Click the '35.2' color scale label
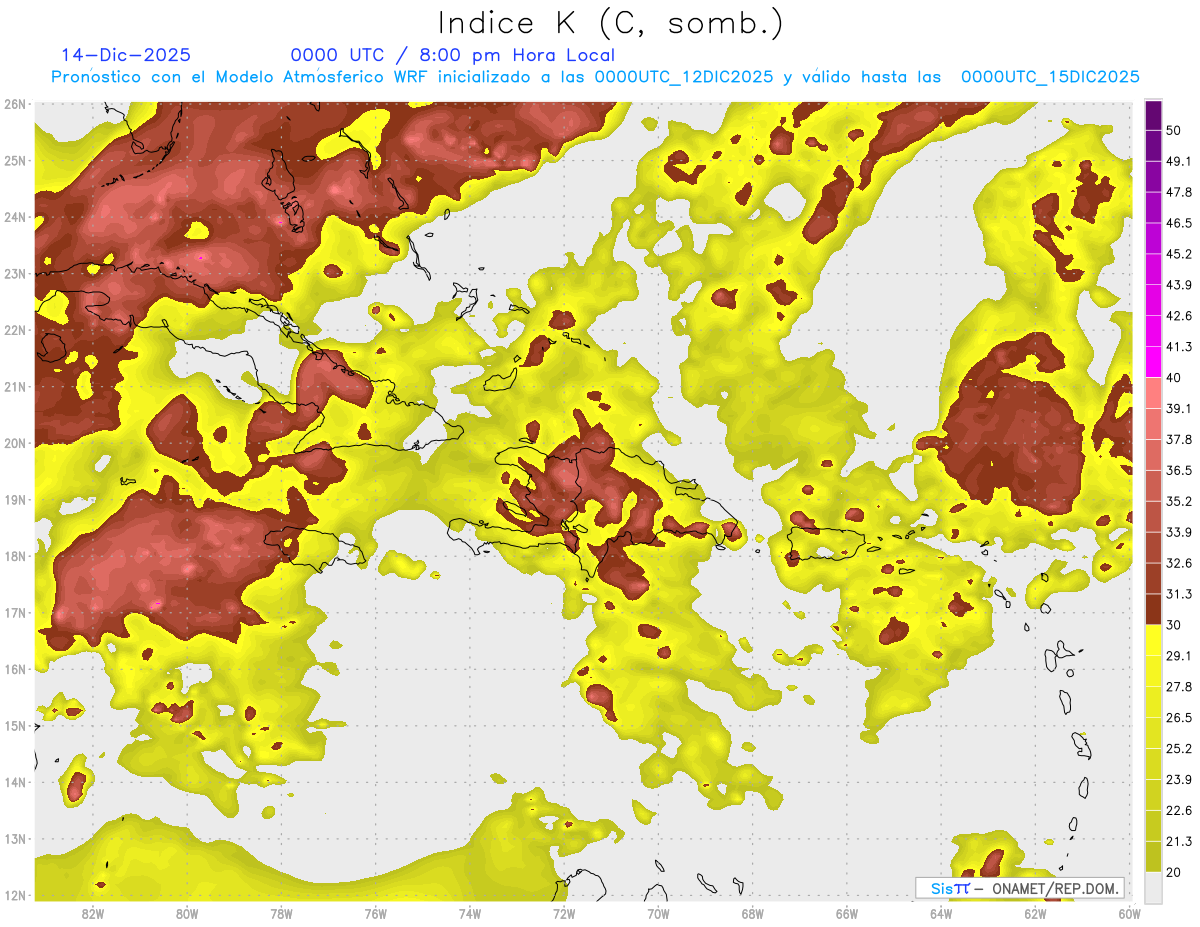This screenshot has height=927, width=1200. [1179, 501]
